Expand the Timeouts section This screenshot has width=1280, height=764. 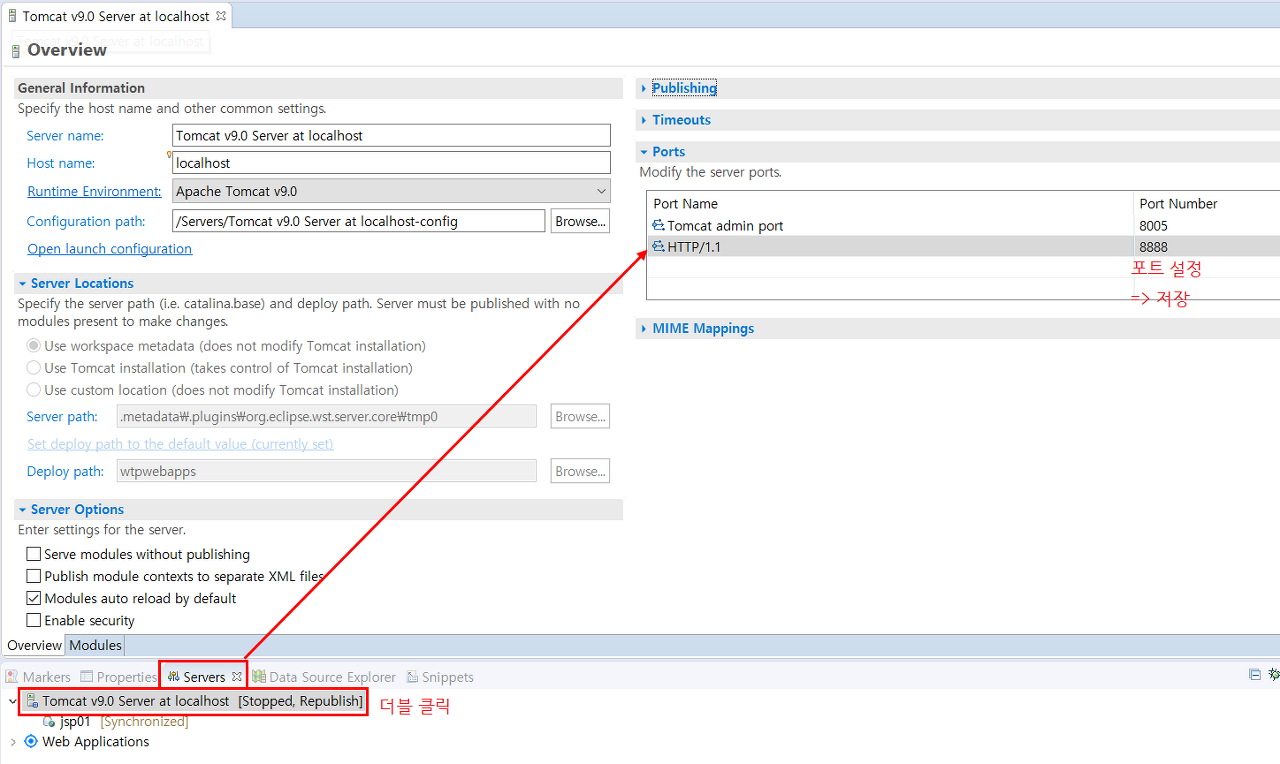(x=645, y=120)
